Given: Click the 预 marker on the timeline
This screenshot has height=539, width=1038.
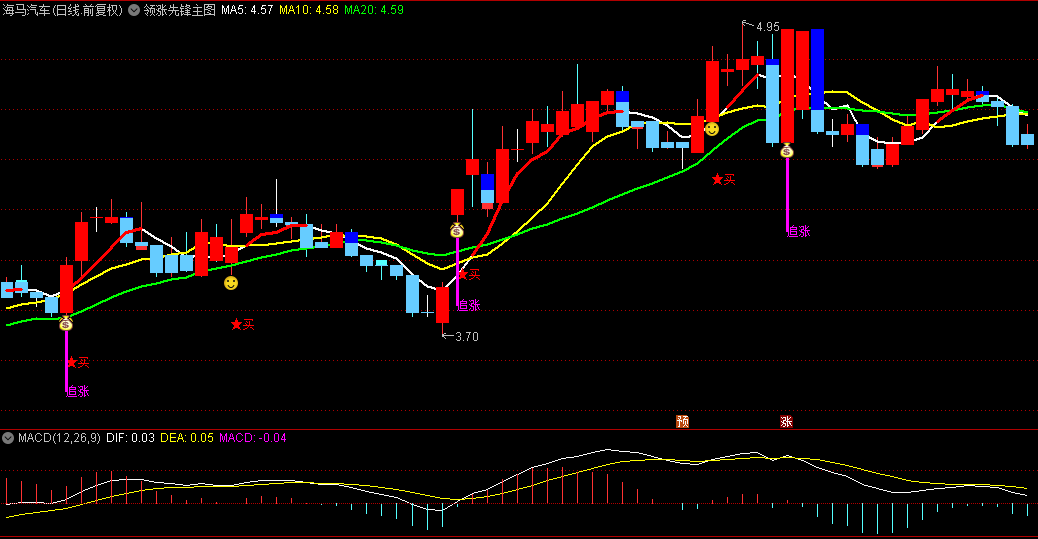Looking at the screenshot, I should (683, 422).
